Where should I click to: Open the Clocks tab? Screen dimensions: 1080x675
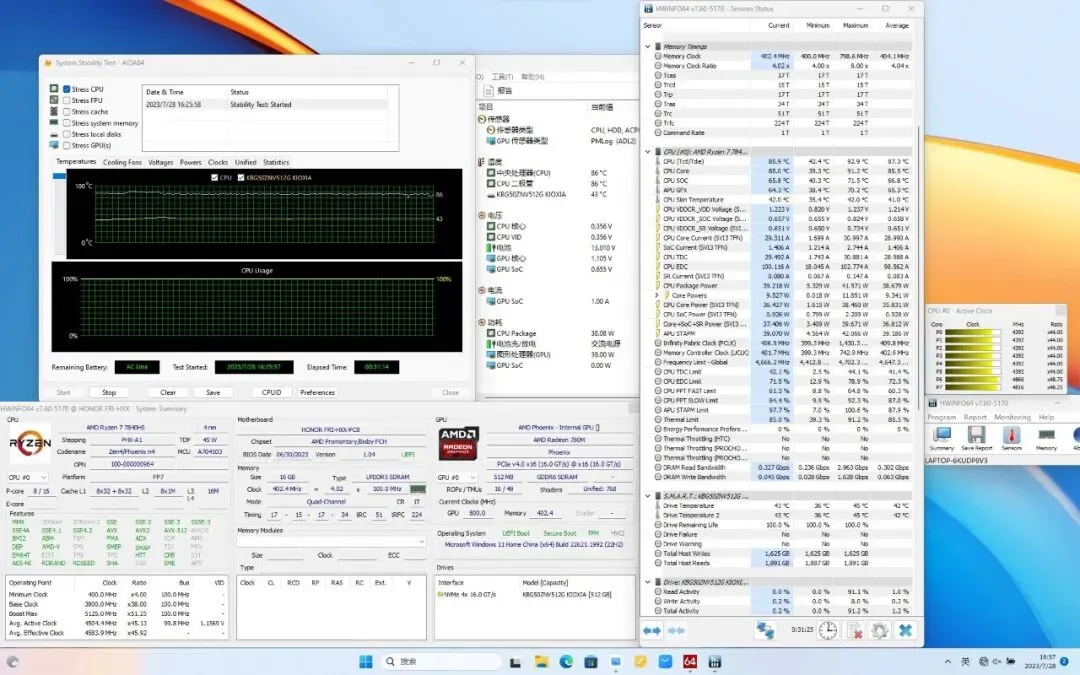tap(218, 163)
